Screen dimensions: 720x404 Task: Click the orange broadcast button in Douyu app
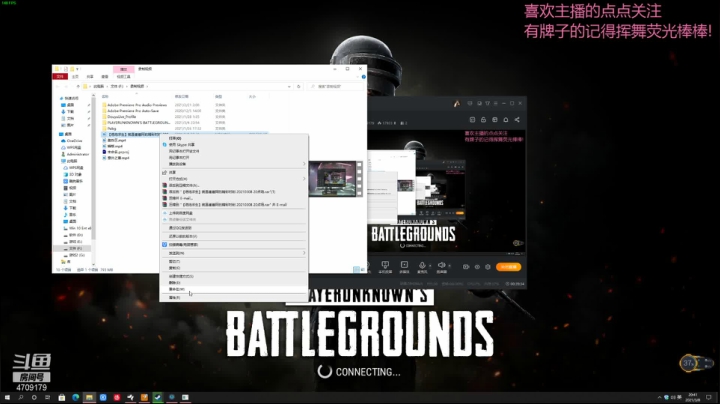(x=508, y=267)
